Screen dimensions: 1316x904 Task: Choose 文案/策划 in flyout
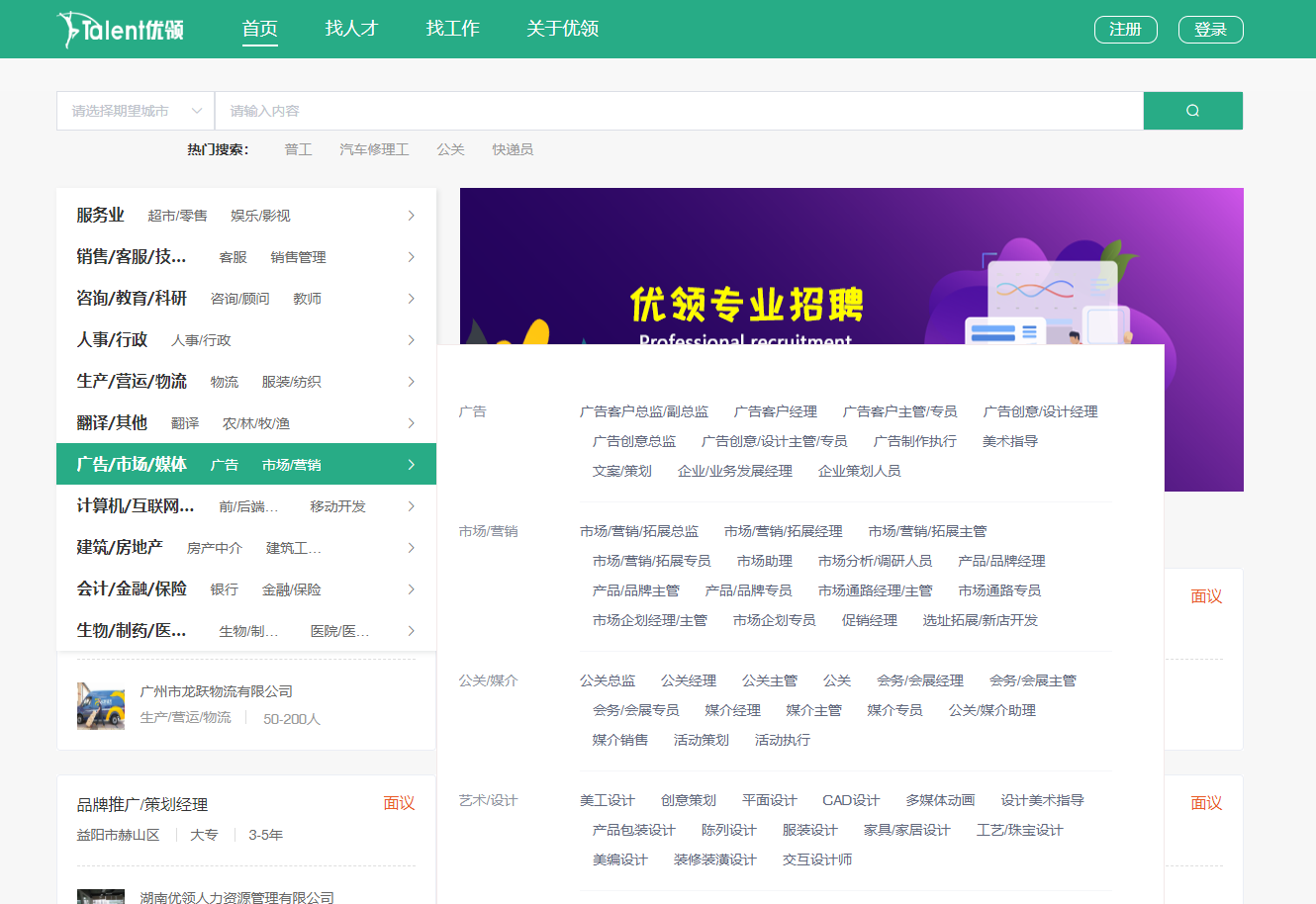point(622,471)
